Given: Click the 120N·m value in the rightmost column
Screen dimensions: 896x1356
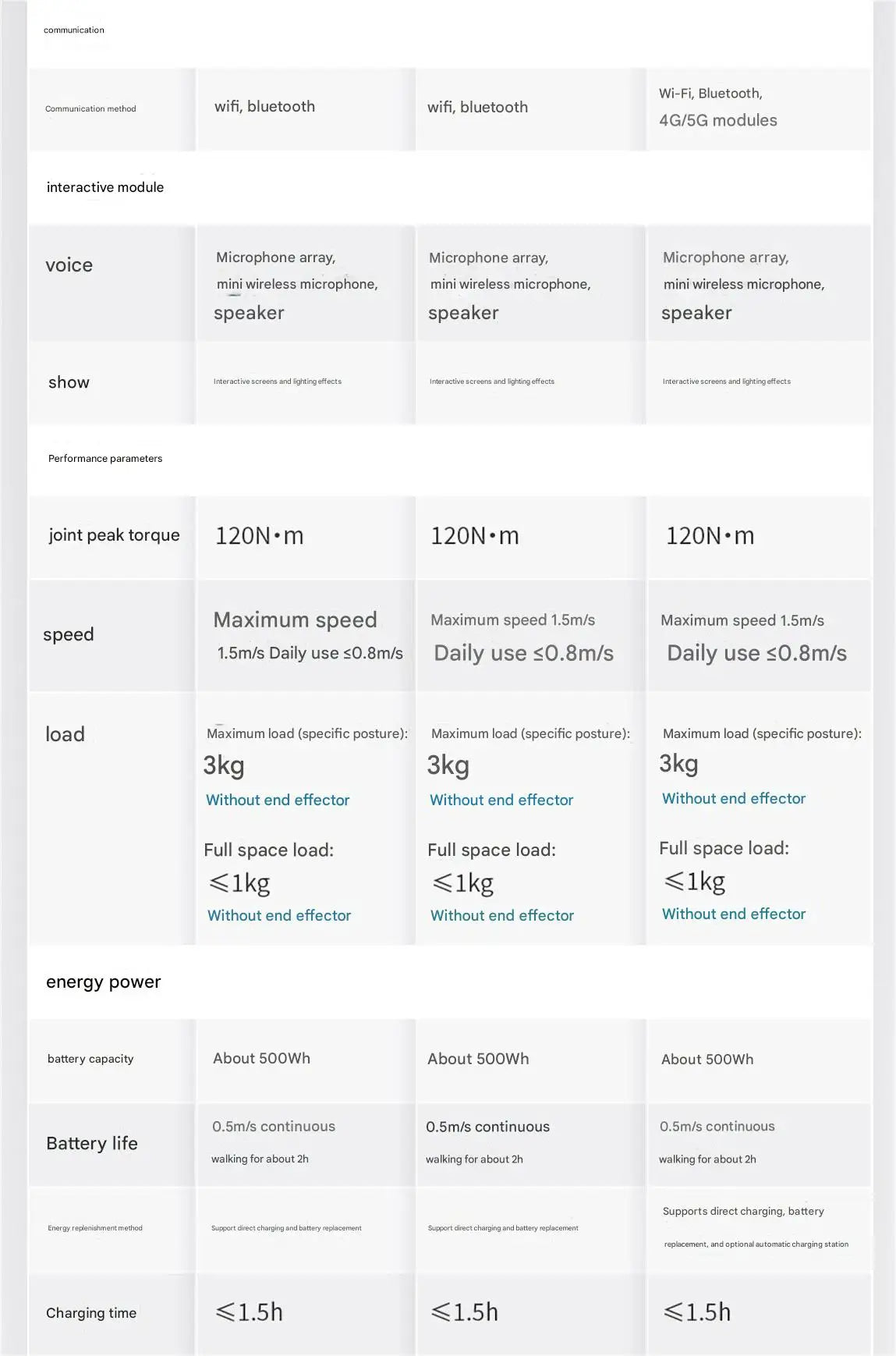Looking at the screenshot, I should pos(710,536).
